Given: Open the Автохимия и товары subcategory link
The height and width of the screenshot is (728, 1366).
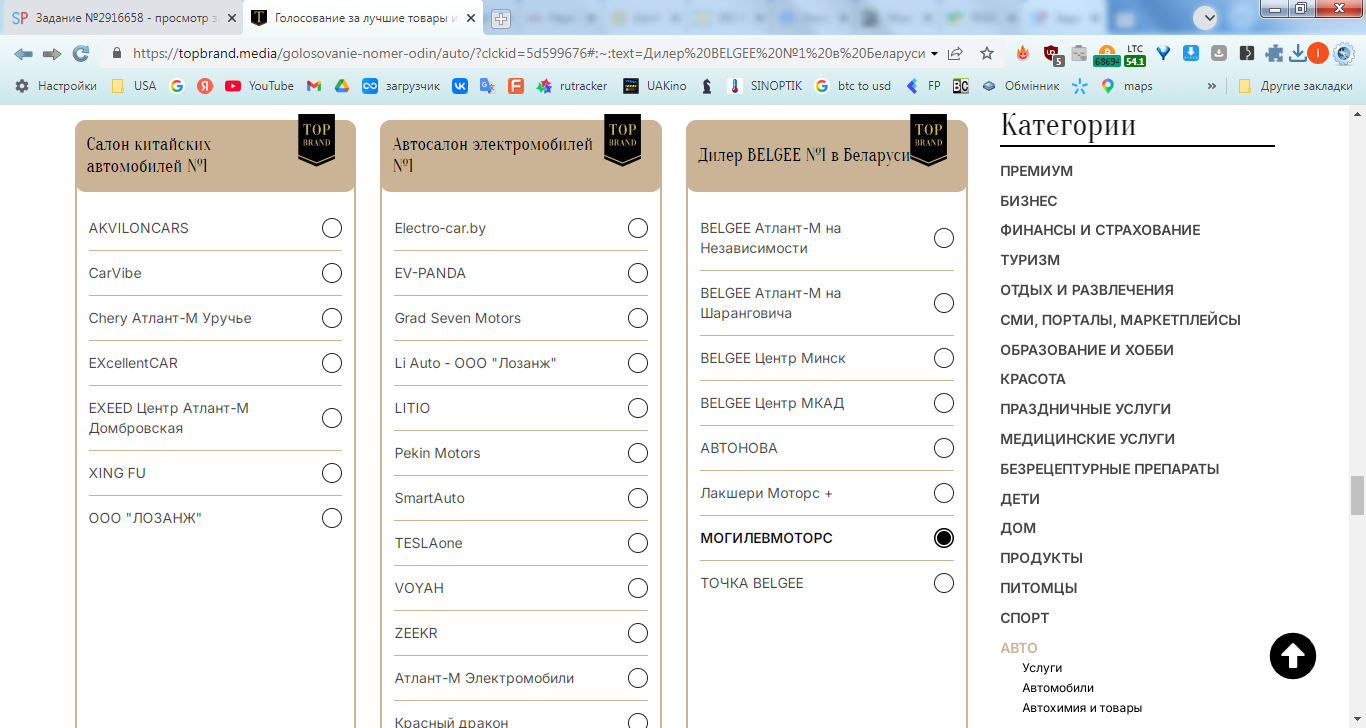Looking at the screenshot, I should pyautogui.click(x=1082, y=708).
